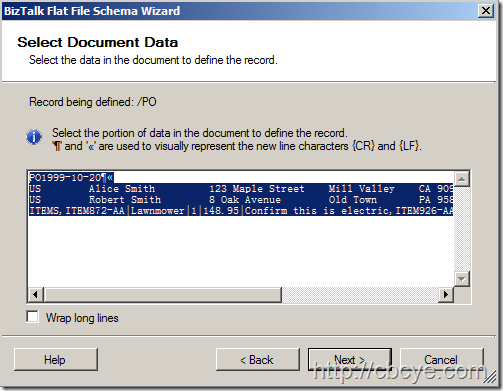Click 'Mill Valley' in the data
Screen dimensions: 503x391
362,189
